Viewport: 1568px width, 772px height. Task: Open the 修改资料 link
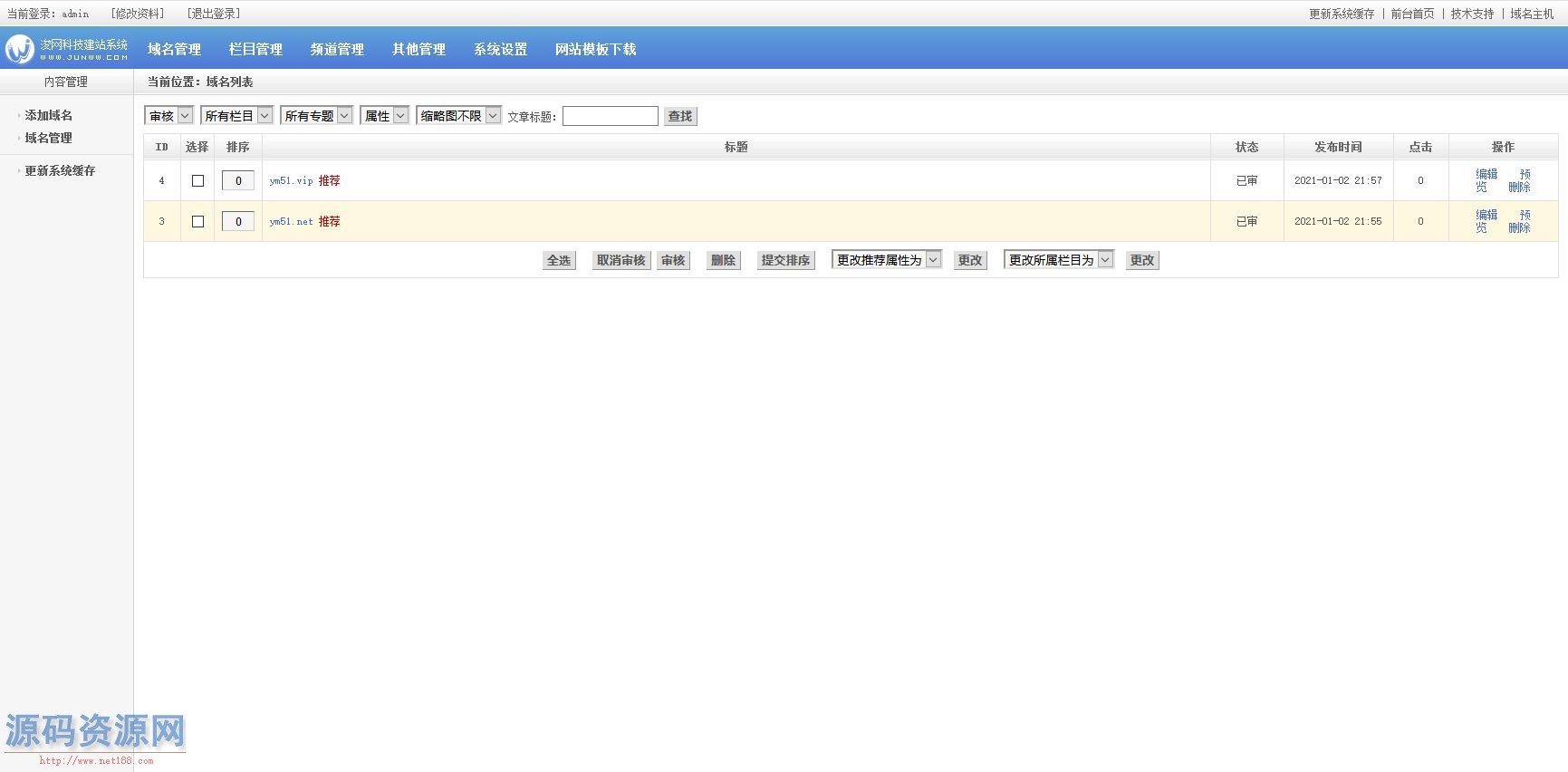coord(138,14)
